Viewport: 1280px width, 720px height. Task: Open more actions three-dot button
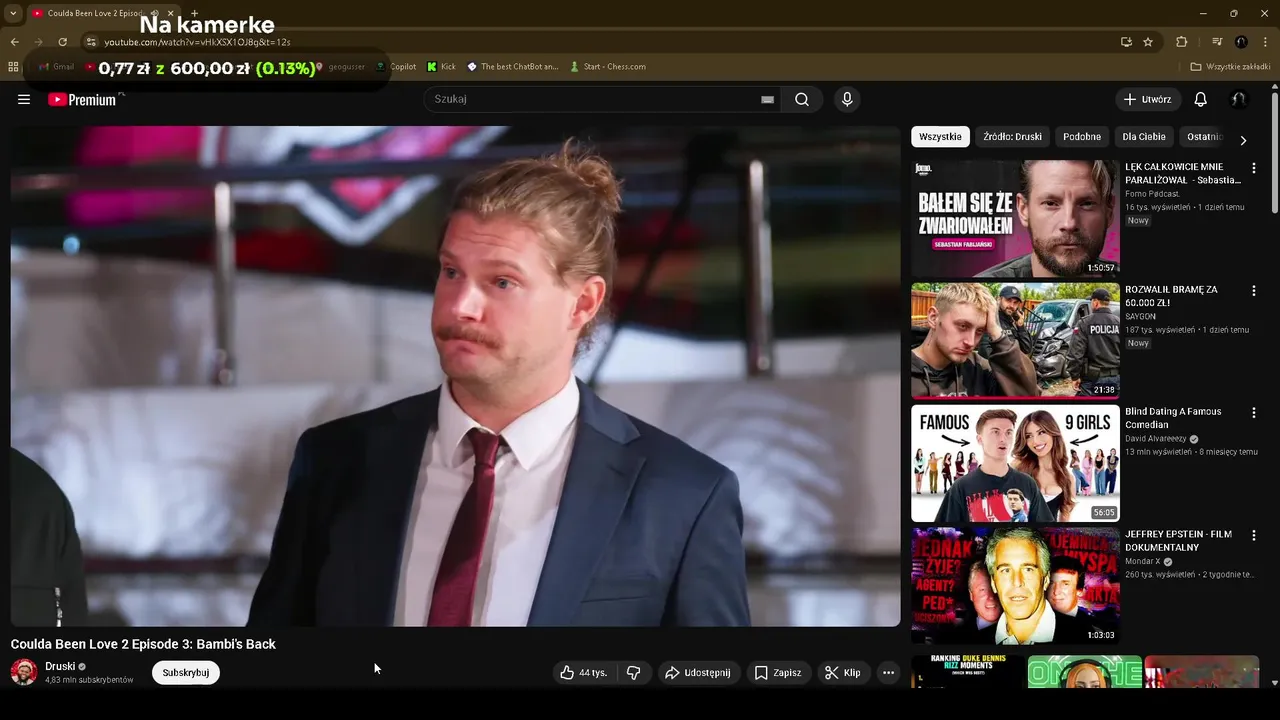[888, 673]
